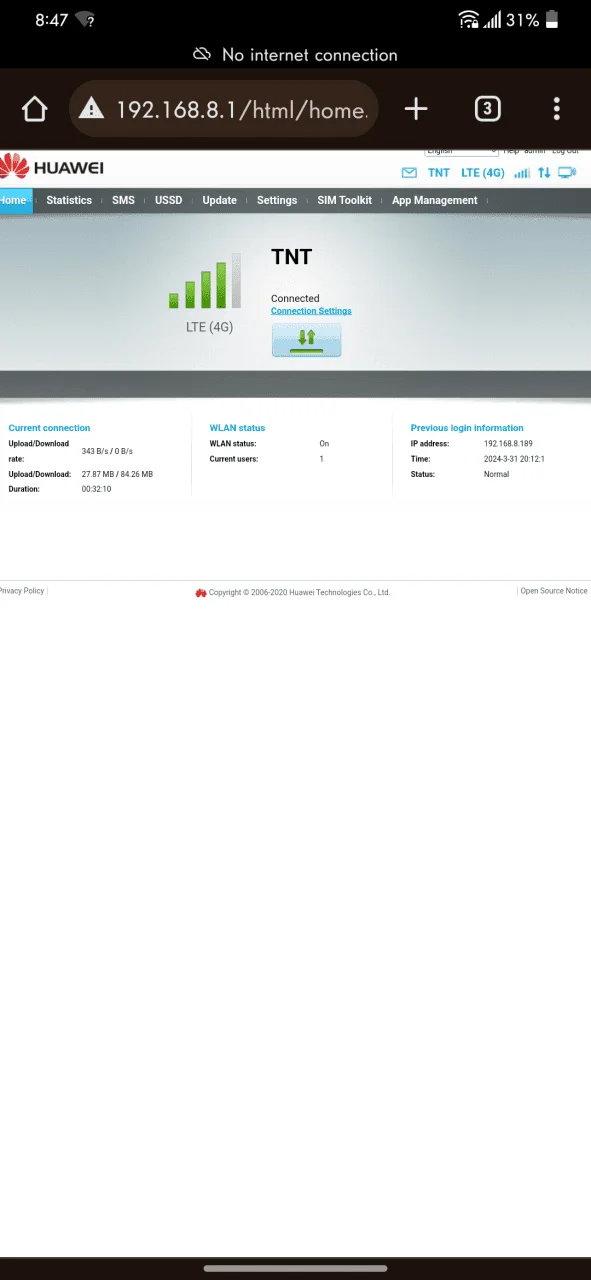Click the admin user link
Viewport: 591px width, 1280px height.
[x=535, y=150]
